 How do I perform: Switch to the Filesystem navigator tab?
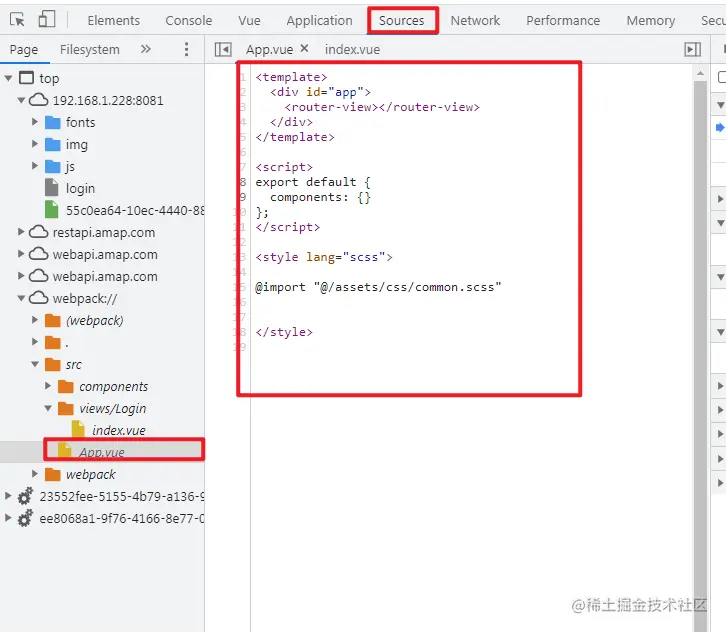point(89,50)
